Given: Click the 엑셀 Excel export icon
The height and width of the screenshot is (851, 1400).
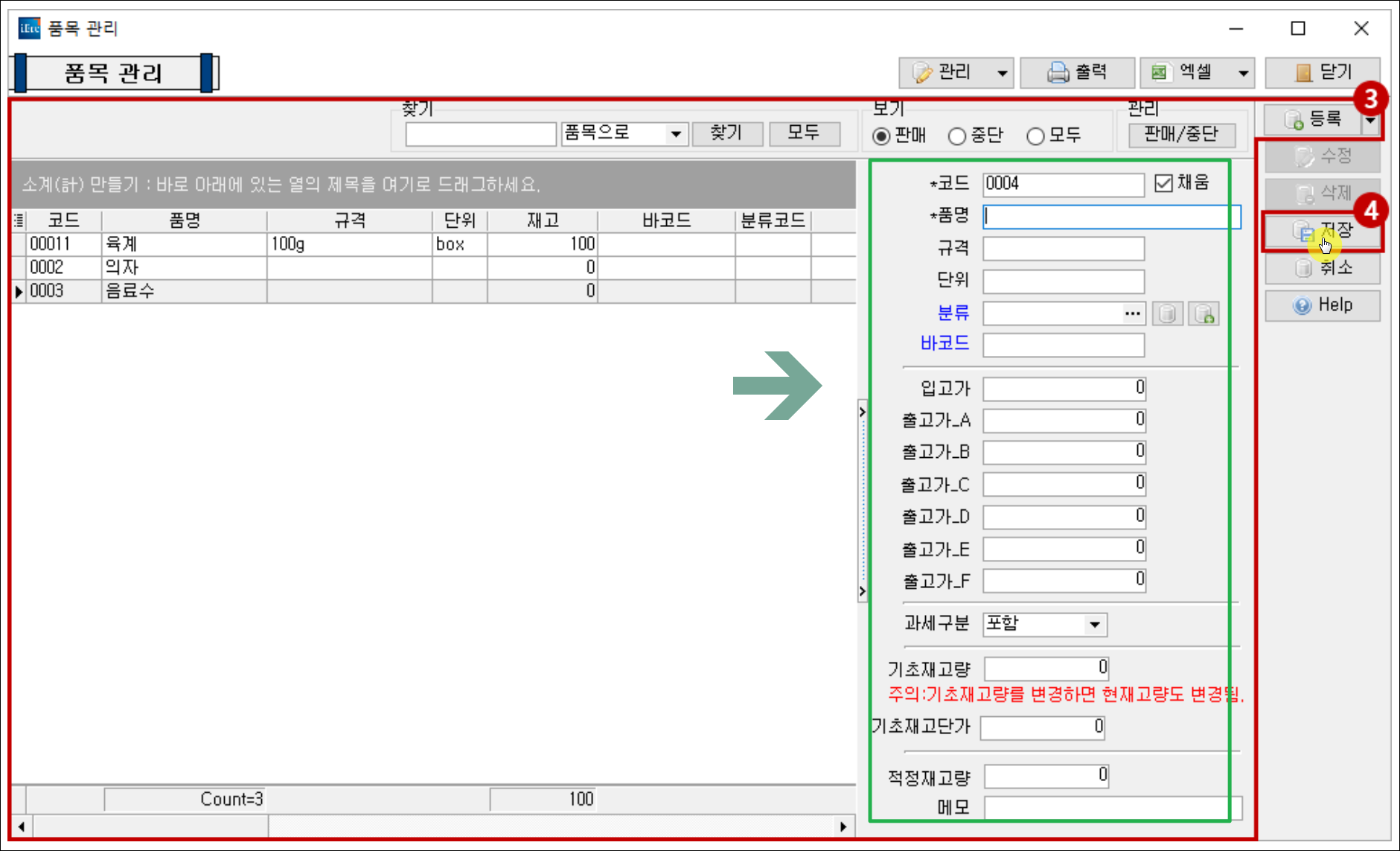Looking at the screenshot, I should point(1161,72).
